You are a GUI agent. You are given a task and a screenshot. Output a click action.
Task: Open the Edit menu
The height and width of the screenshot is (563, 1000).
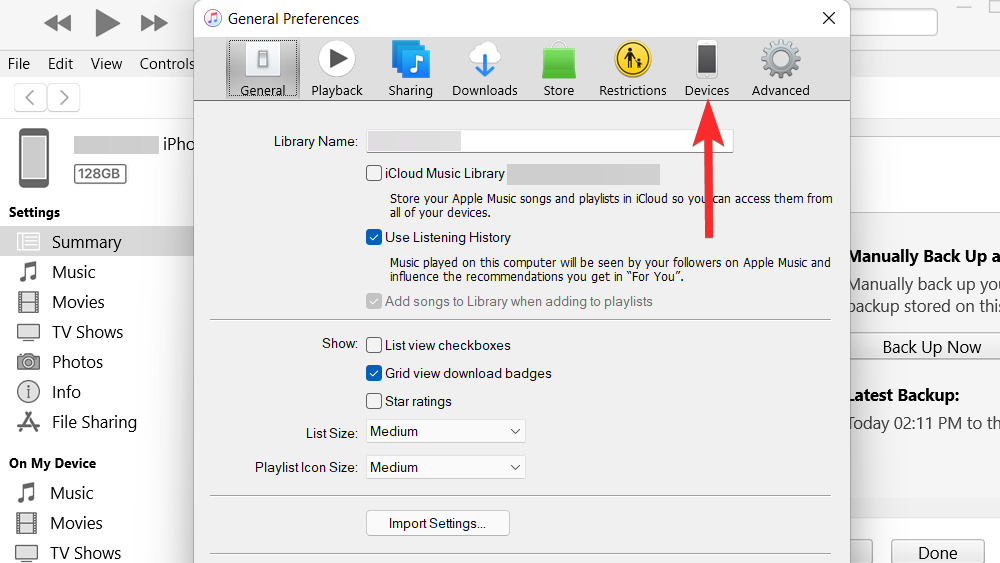click(x=60, y=63)
